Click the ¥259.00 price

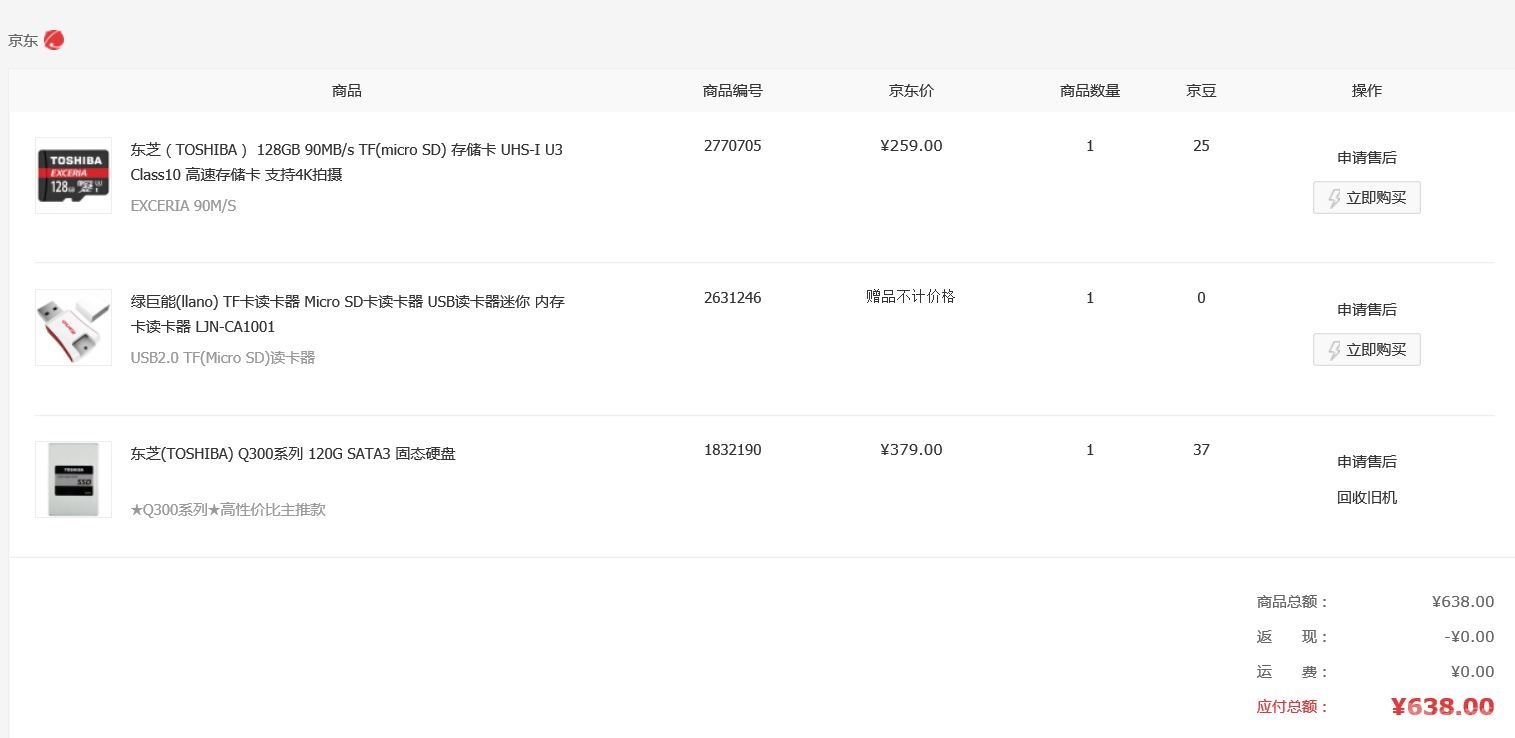pyautogui.click(x=911, y=146)
